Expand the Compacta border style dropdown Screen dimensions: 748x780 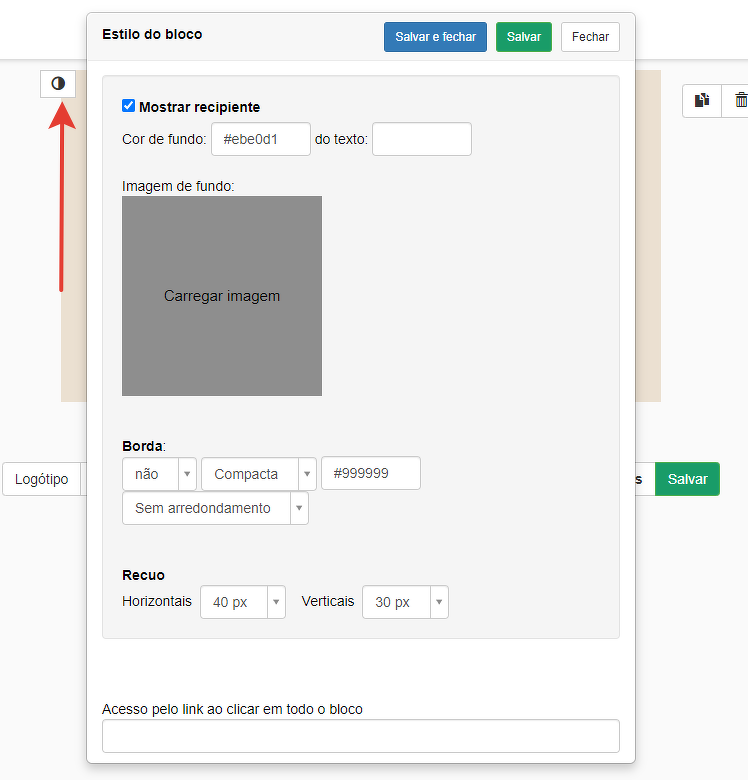tap(258, 474)
